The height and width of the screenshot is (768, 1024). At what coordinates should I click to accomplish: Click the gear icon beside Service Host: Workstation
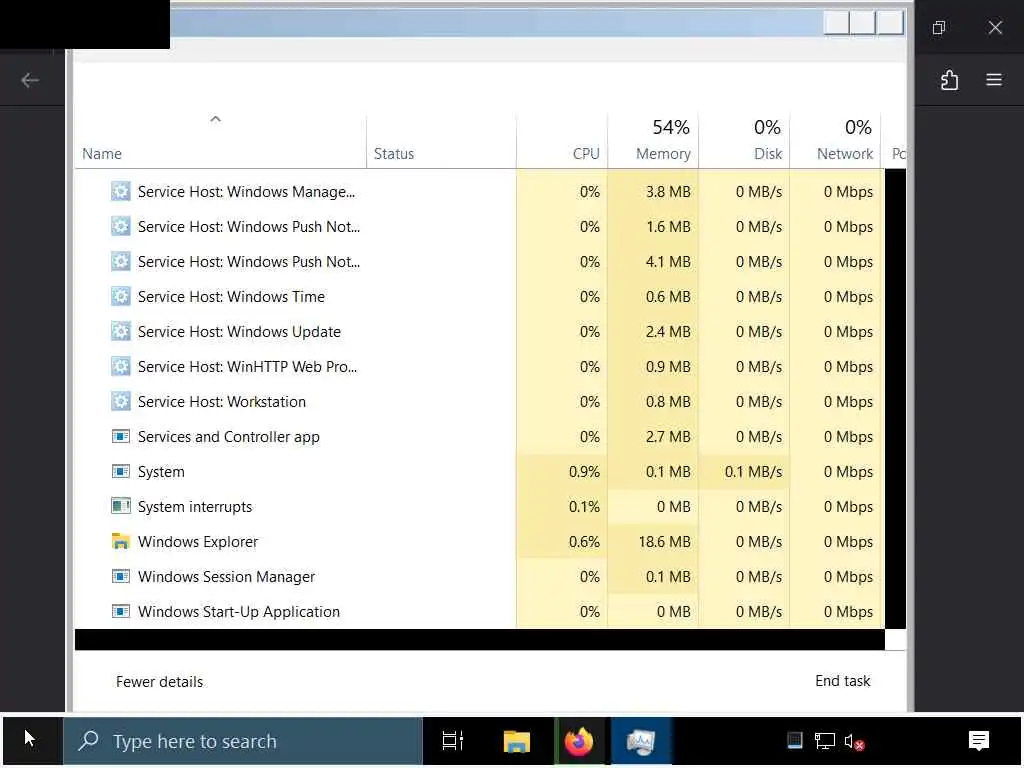121,402
